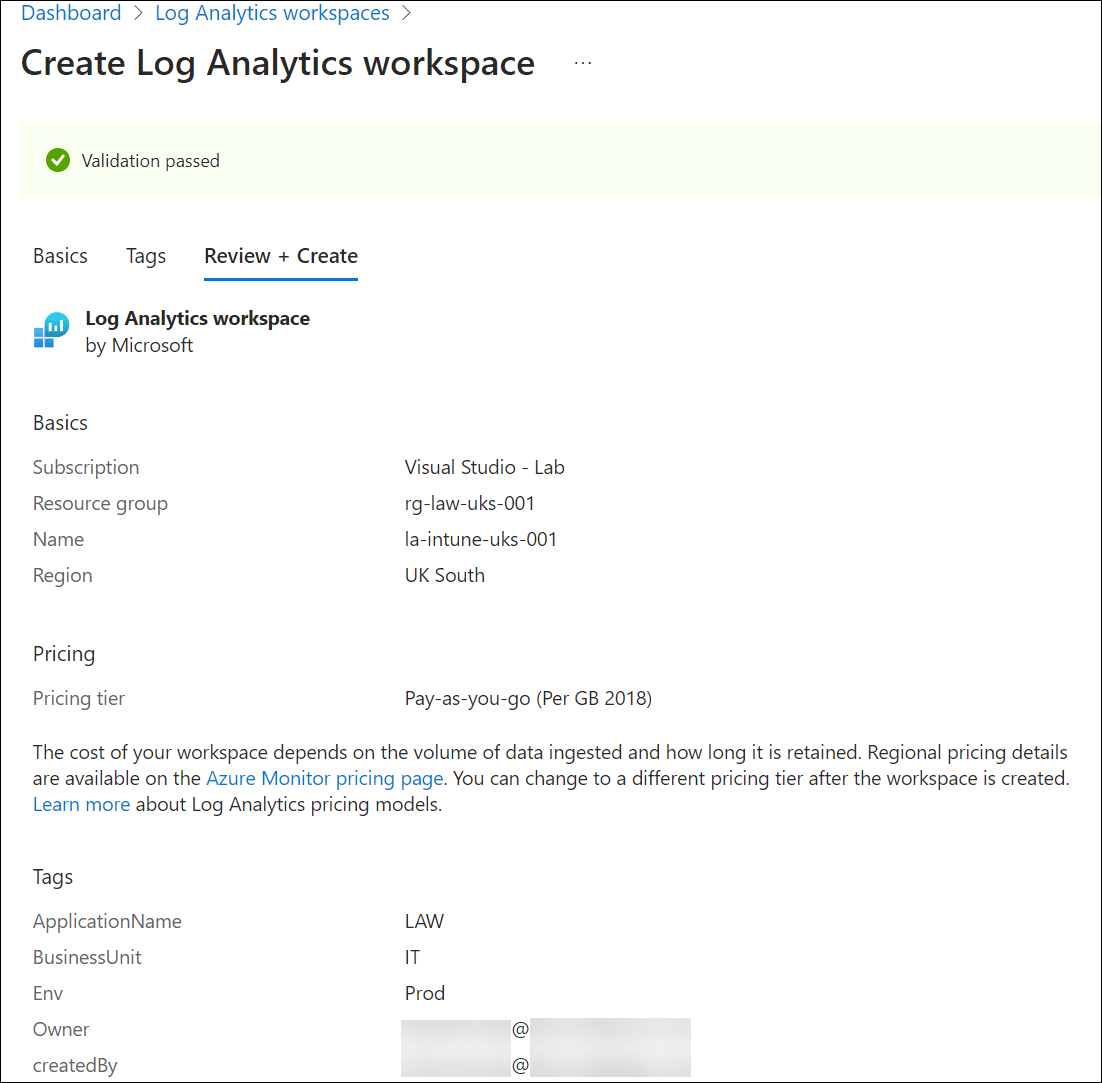1102x1083 pixels.
Task: Click the Log Analytics workspace icon
Action: 51,330
